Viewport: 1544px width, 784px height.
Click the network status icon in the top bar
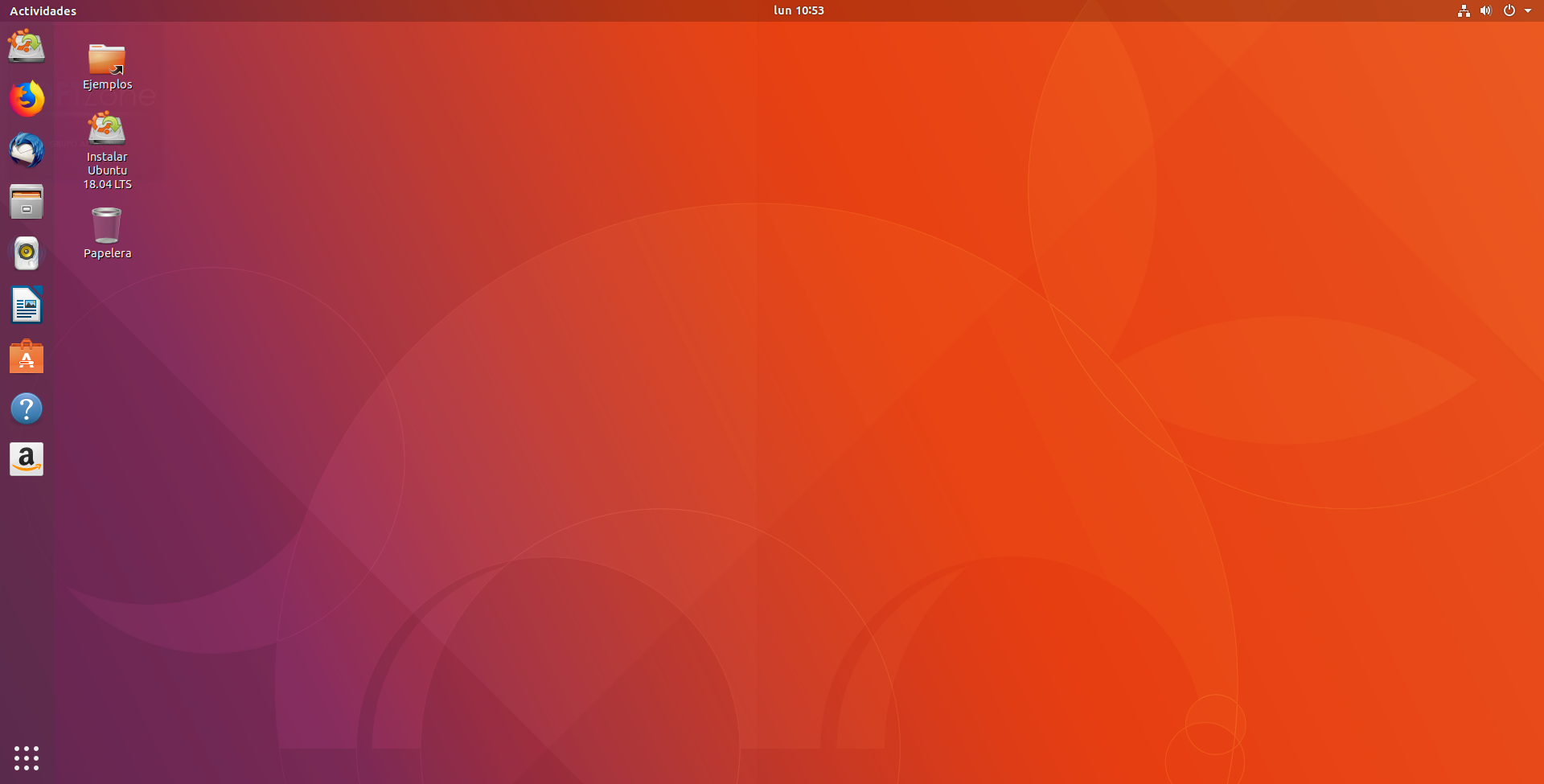pos(1464,10)
